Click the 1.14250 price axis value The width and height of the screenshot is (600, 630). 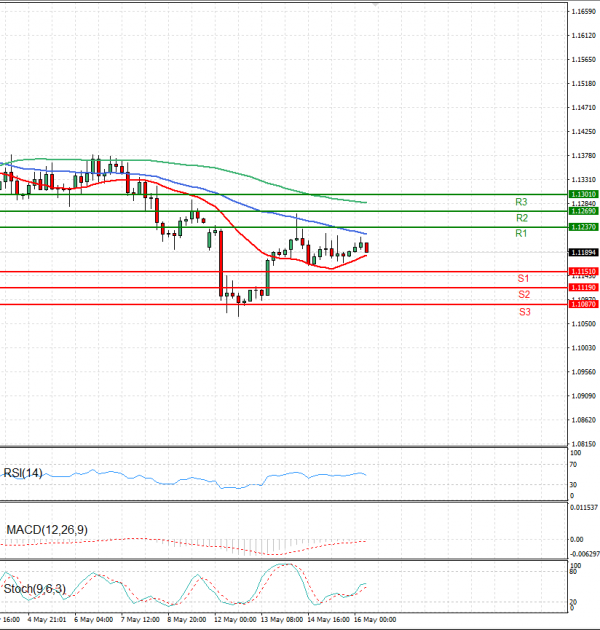(584, 132)
